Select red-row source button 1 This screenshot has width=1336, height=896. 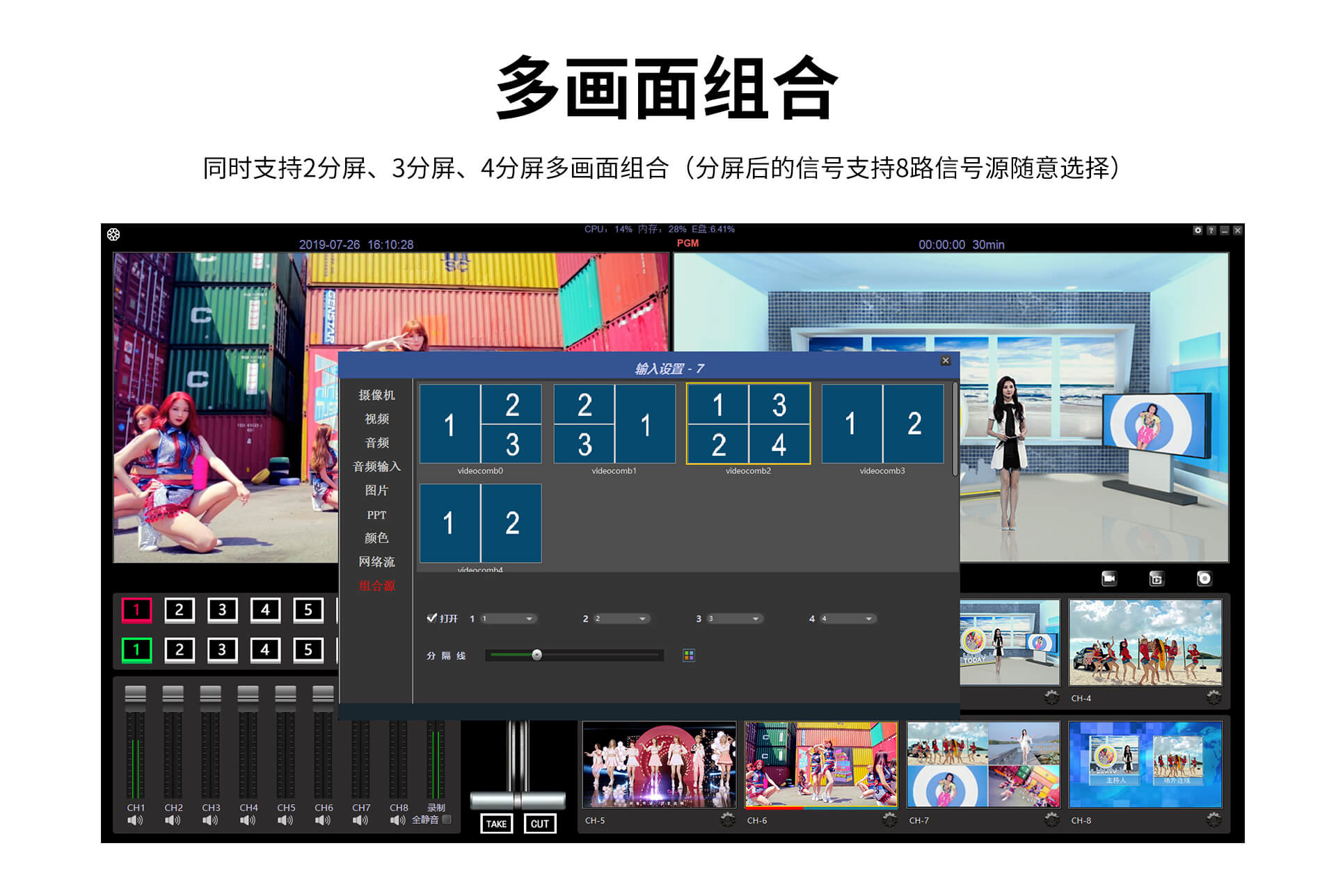(137, 610)
